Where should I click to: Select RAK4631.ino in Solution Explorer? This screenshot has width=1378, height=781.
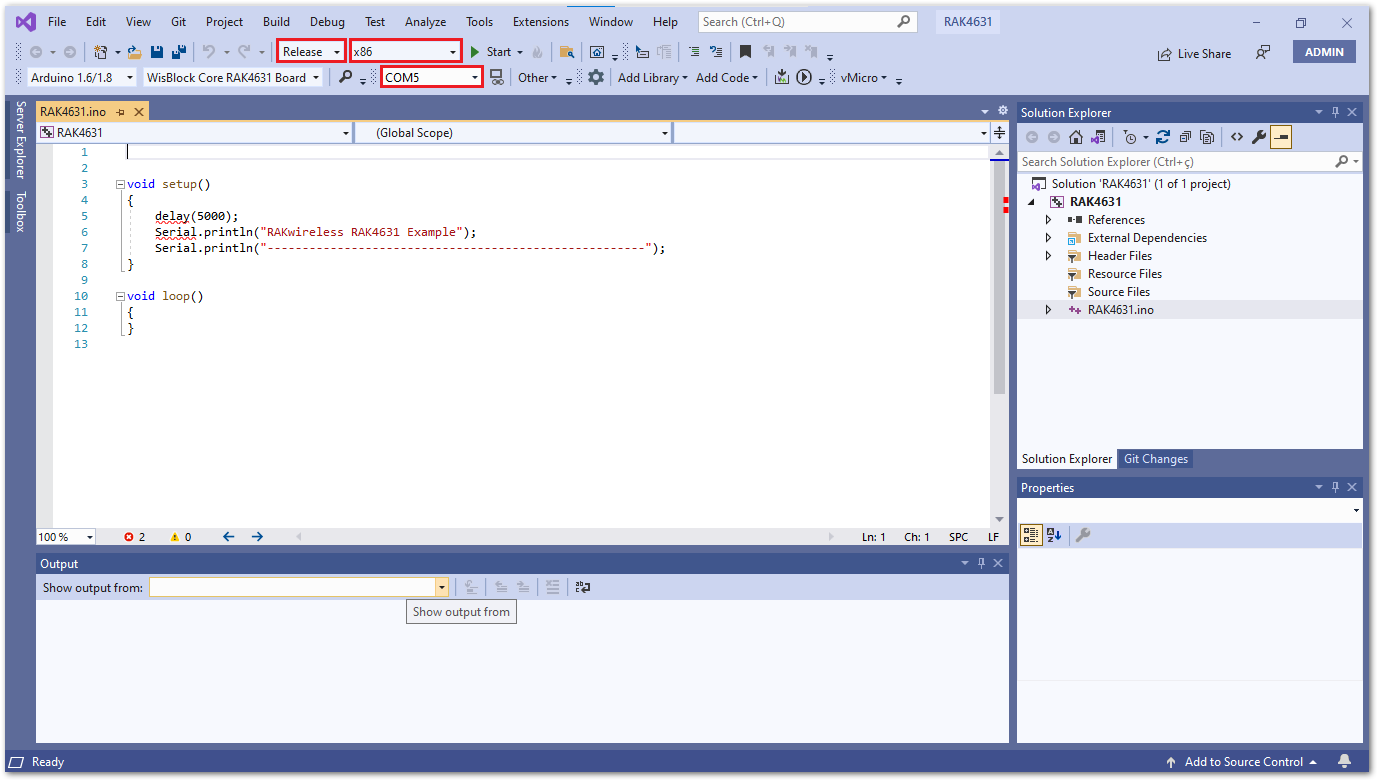coord(1120,310)
